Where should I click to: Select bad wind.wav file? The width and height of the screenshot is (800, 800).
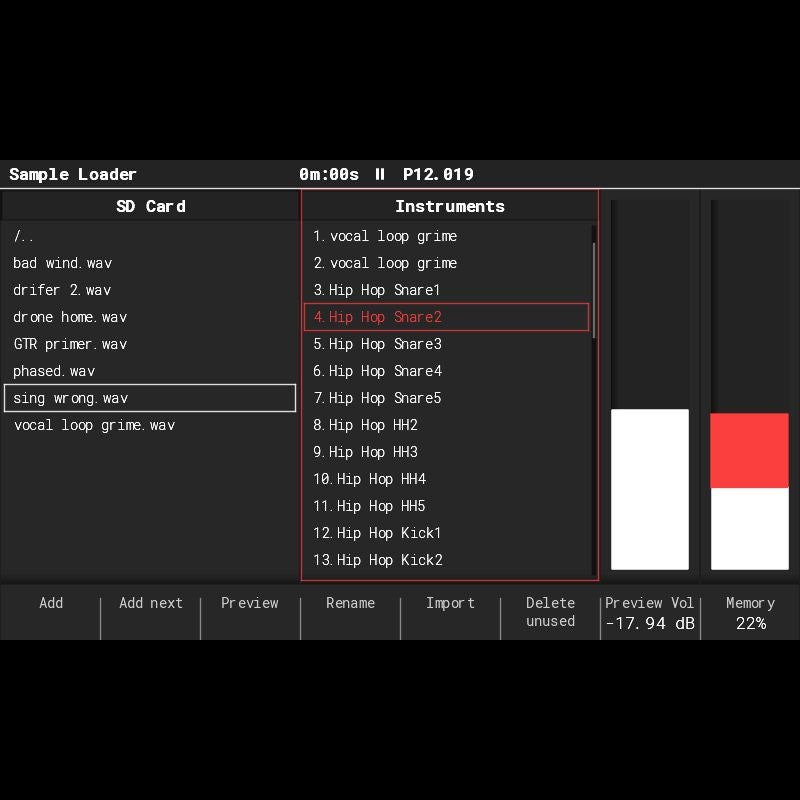150,263
